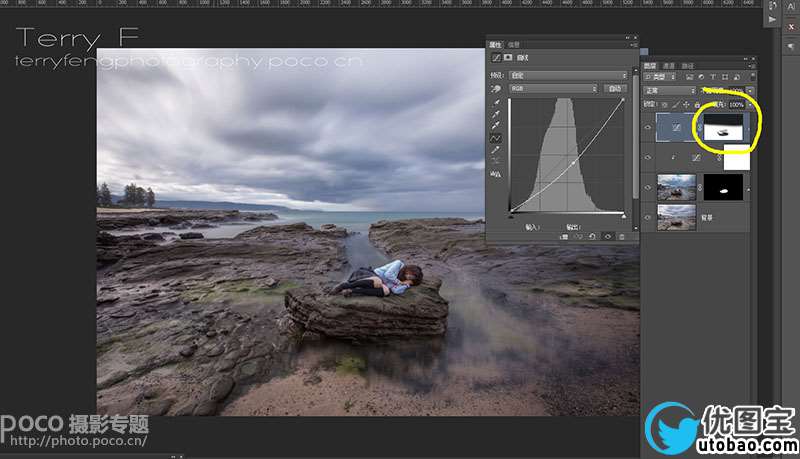Open the curves preset dropdown
800x459 pixels.
[568, 75]
